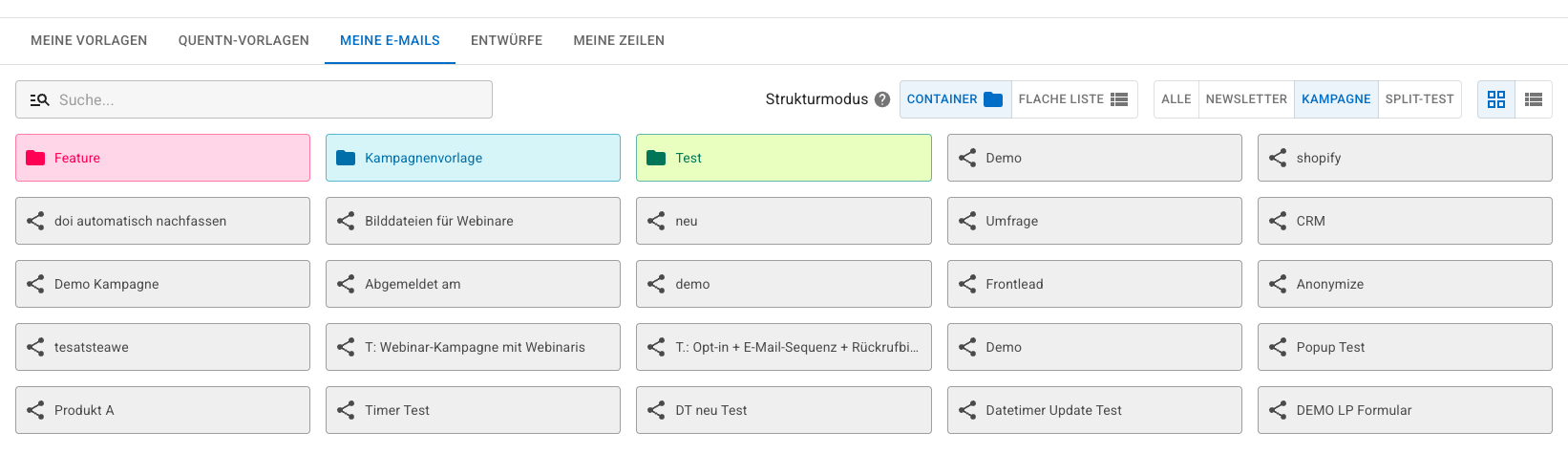Click the blue Kampagnenvorlage folder icon
This screenshot has width=1568, height=476.
(346, 158)
